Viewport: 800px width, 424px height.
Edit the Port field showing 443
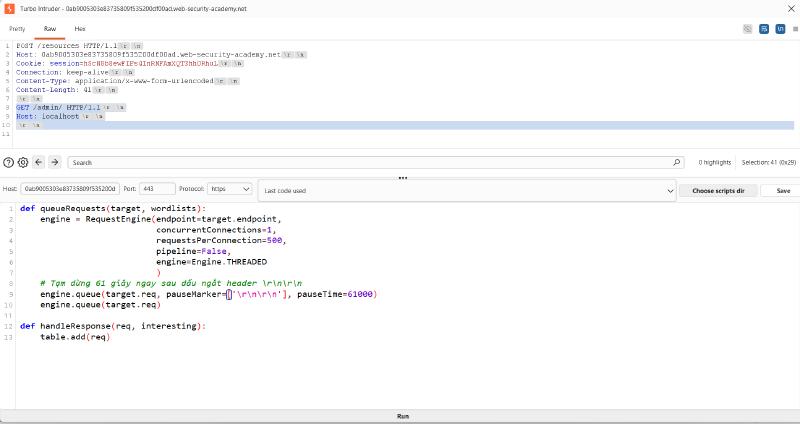(x=157, y=189)
